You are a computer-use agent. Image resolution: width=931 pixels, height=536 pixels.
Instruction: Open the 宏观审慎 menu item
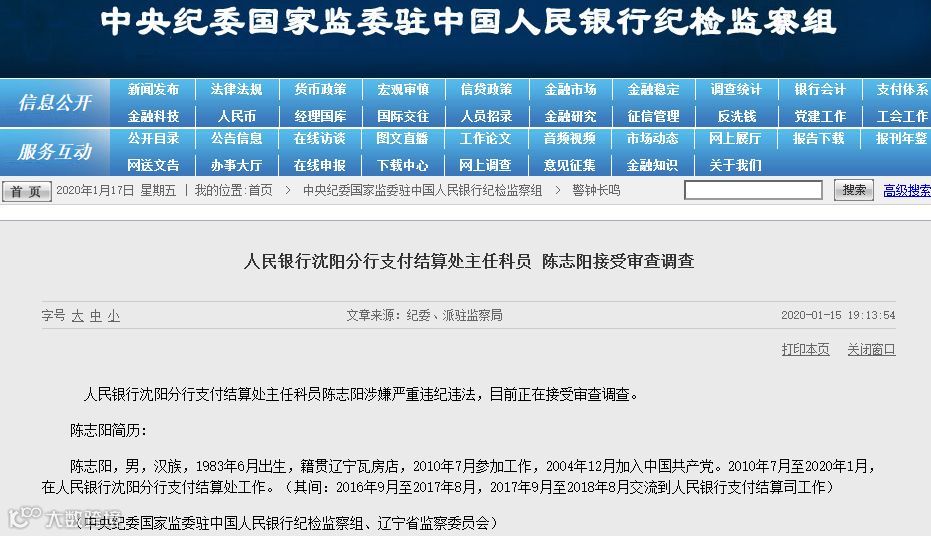point(403,90)
